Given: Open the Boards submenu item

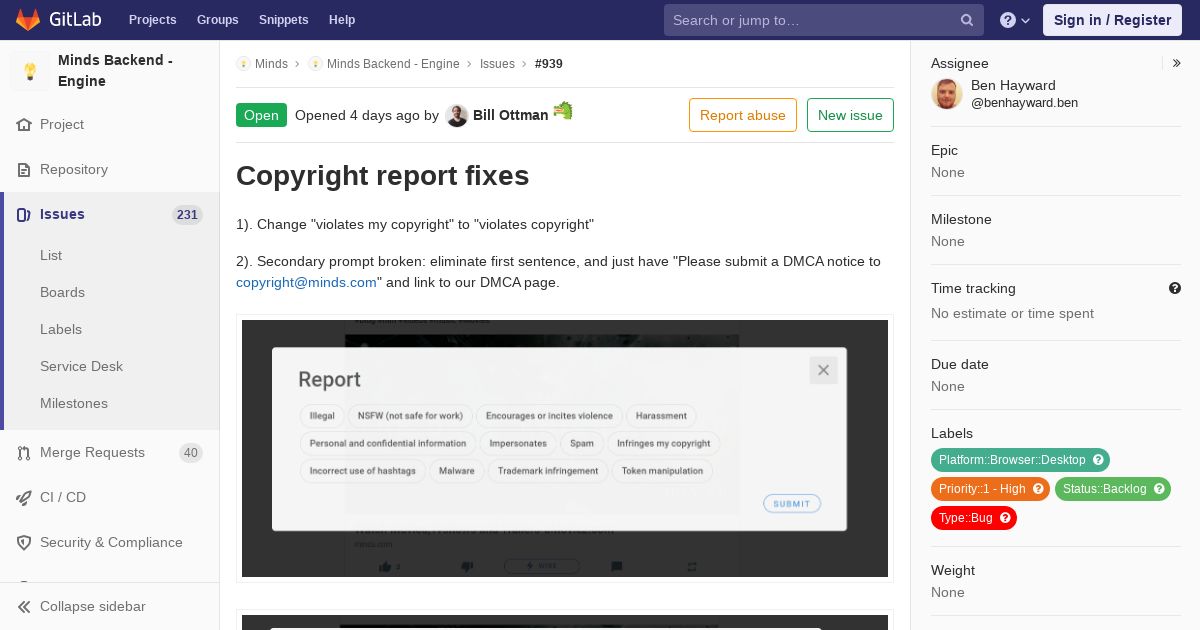Looking at the screenshot, I should (x=62, y=292).
